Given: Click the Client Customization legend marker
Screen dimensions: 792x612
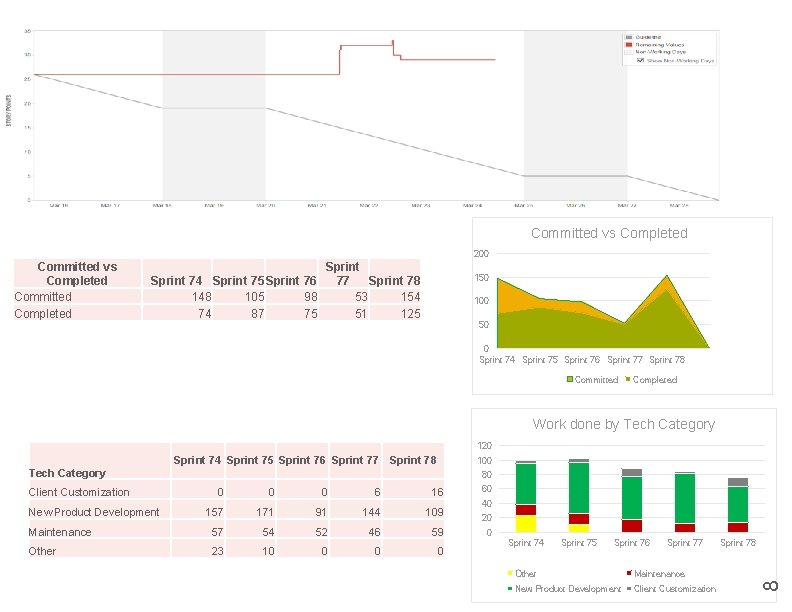Looking at the screenshot, I should (x=629, y=588).
